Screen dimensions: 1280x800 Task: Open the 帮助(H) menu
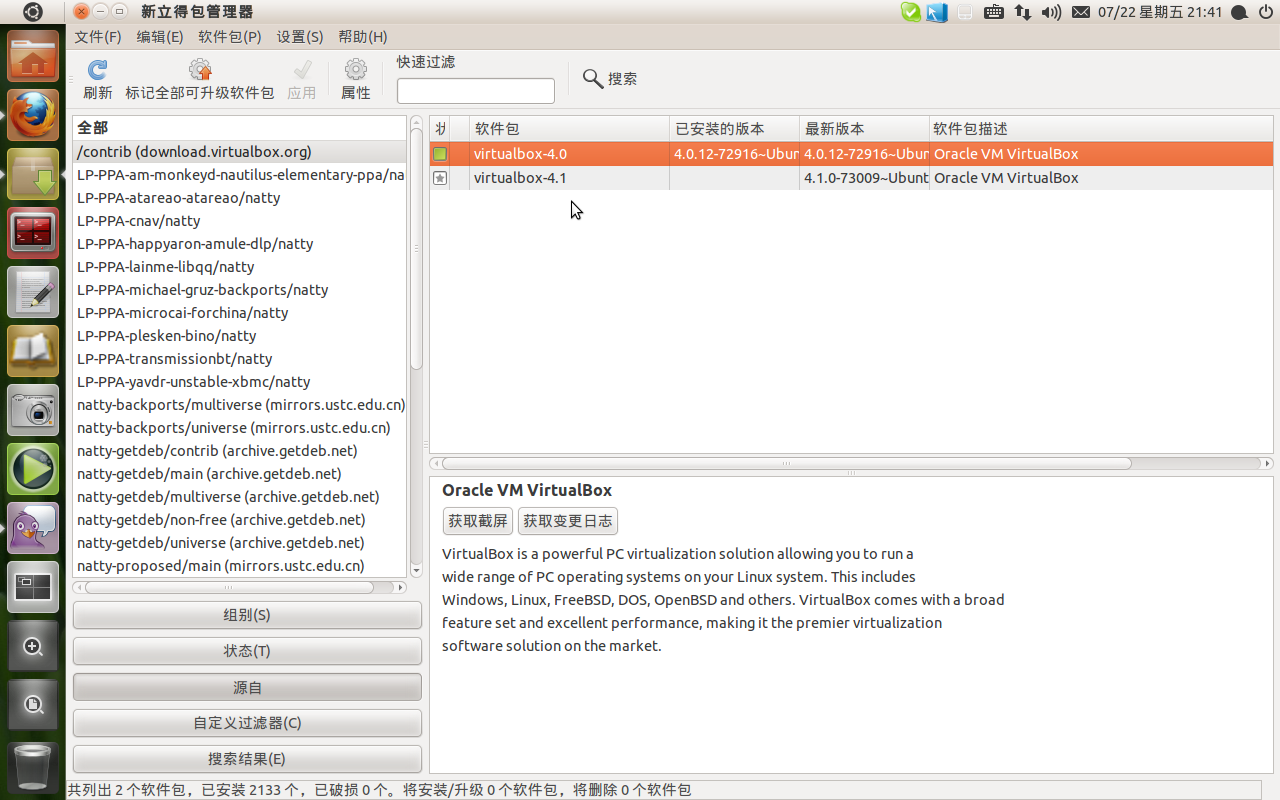point(363,37)
